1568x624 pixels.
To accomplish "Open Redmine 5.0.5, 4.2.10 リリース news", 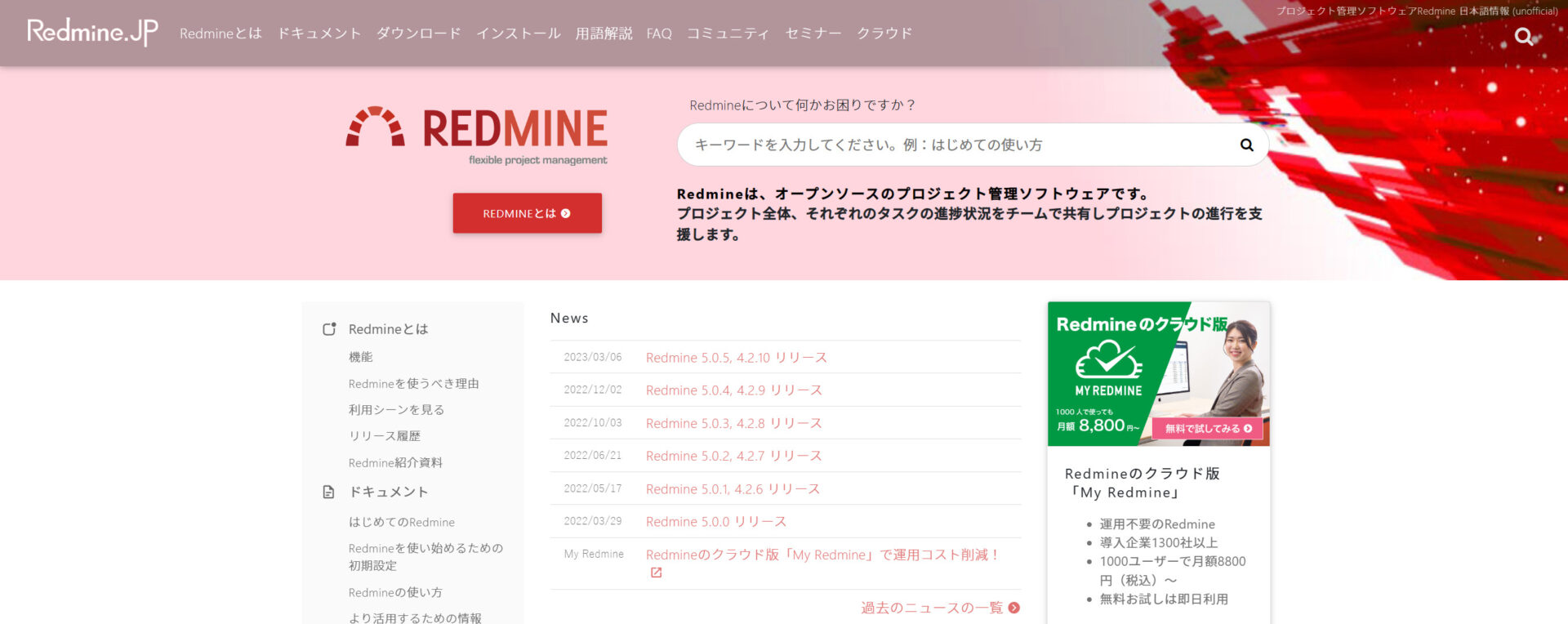I will pos(736,358).
